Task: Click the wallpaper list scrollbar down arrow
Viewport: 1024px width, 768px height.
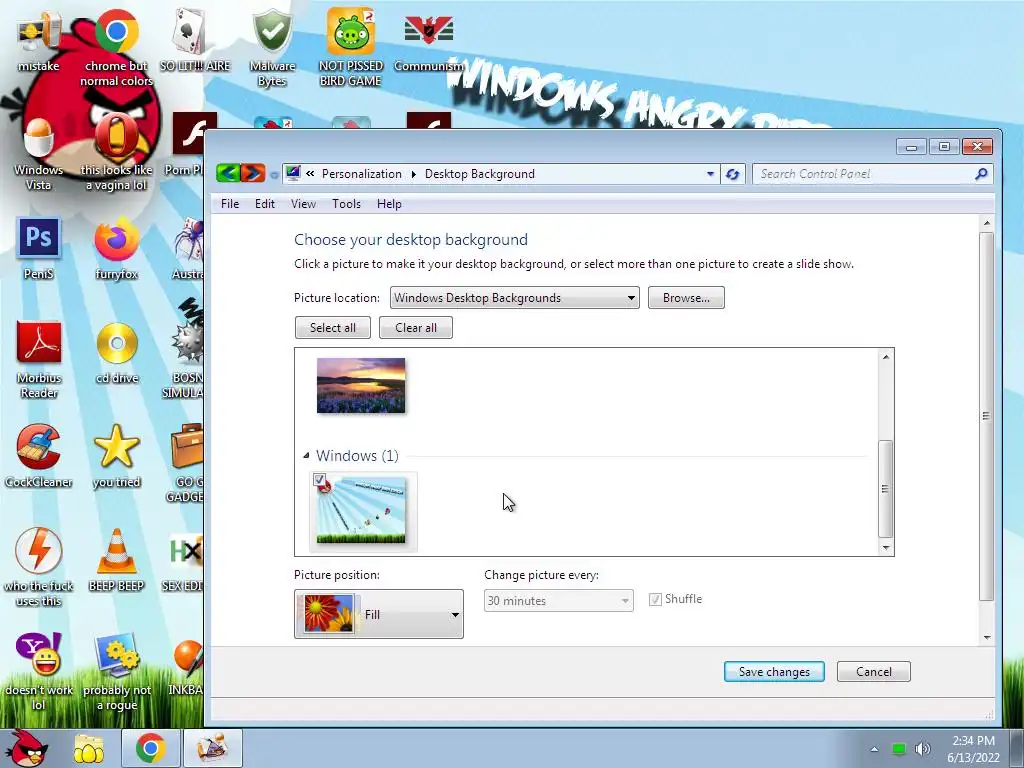Action: pyautogui.click(x=886, y=547)
